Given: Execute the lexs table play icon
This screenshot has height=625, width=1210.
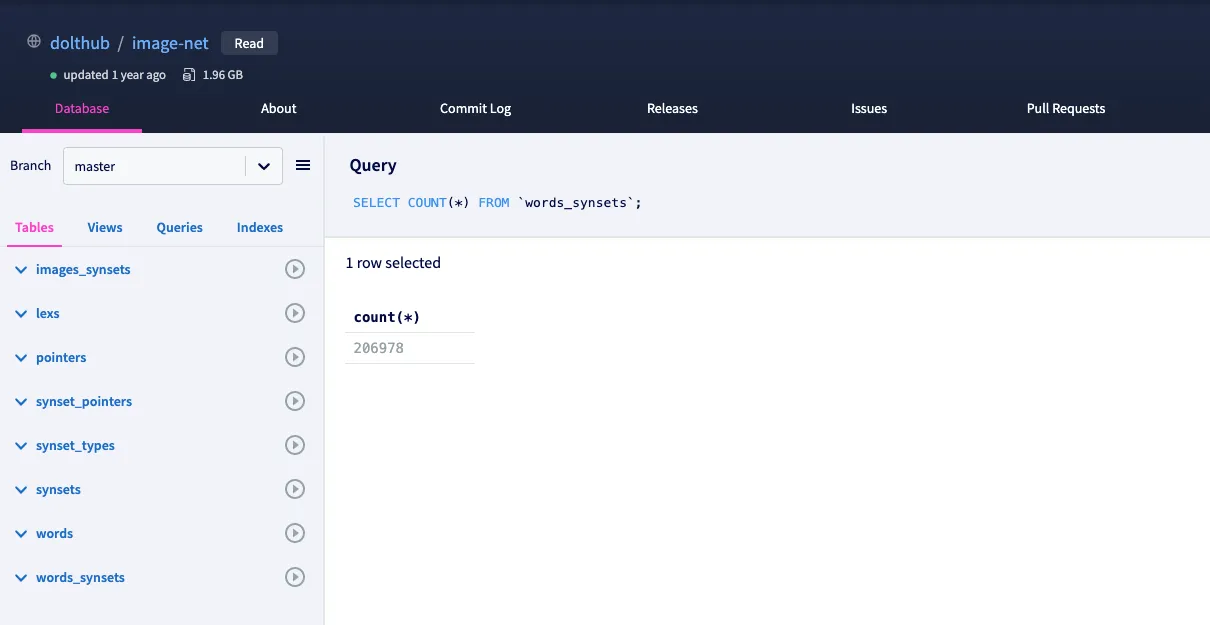Looking at the screenshot, I should click(294, 312).
